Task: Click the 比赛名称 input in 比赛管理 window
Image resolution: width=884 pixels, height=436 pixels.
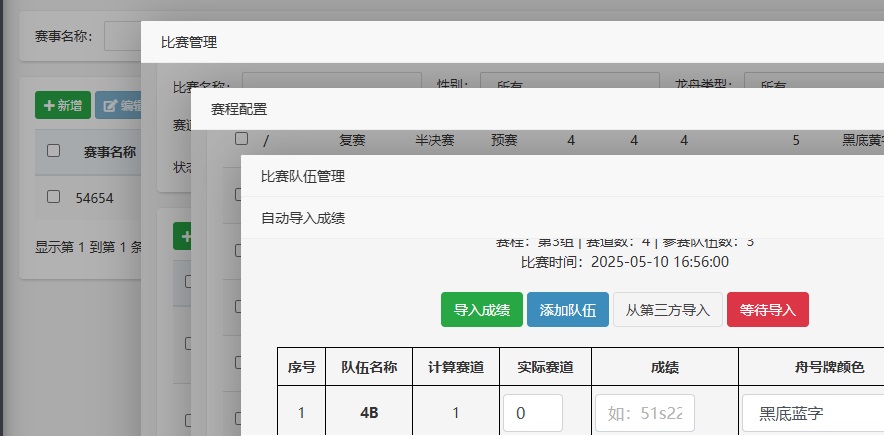Action: (x=332, y=80)
